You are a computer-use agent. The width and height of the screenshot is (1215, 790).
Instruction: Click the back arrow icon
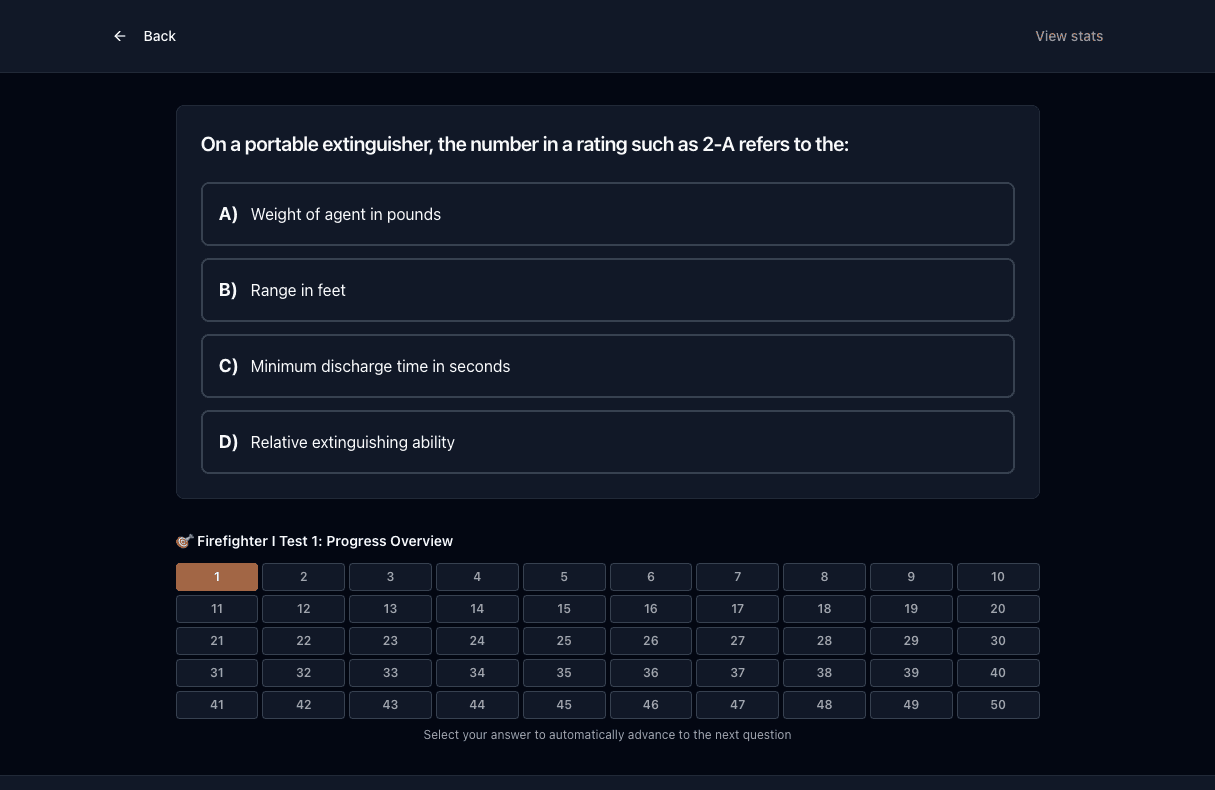pos(120,36)
